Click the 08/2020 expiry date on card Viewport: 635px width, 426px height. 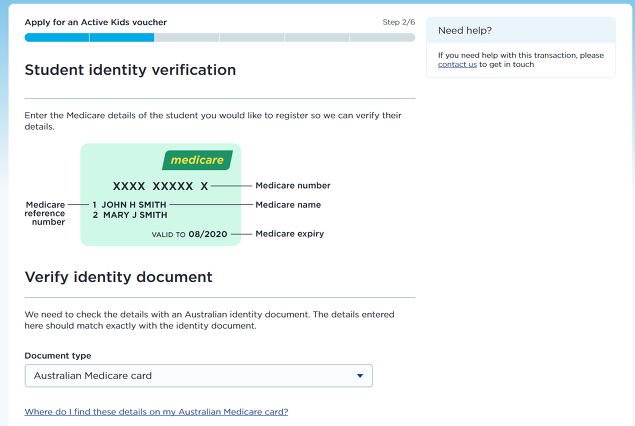click(x=208, y=234)
